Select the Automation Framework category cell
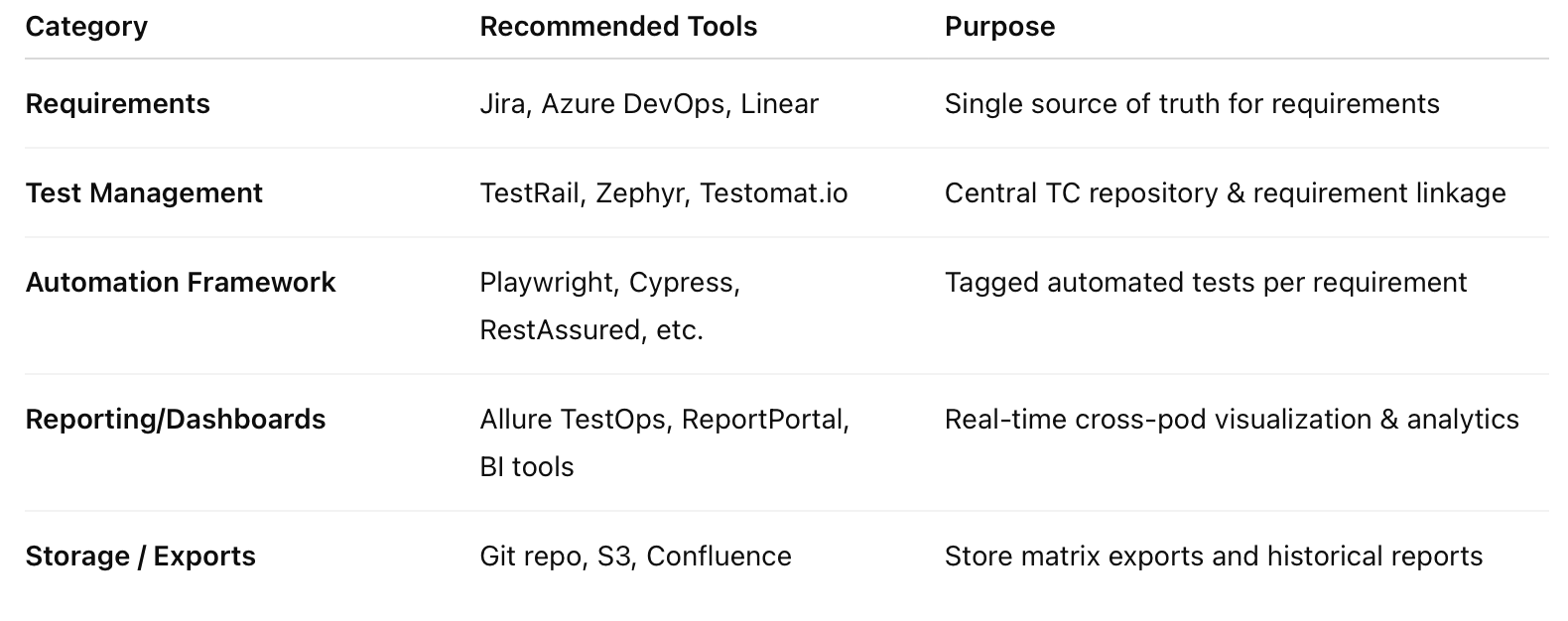This screenshot has width=1568, height=621. tap(181, 283)
